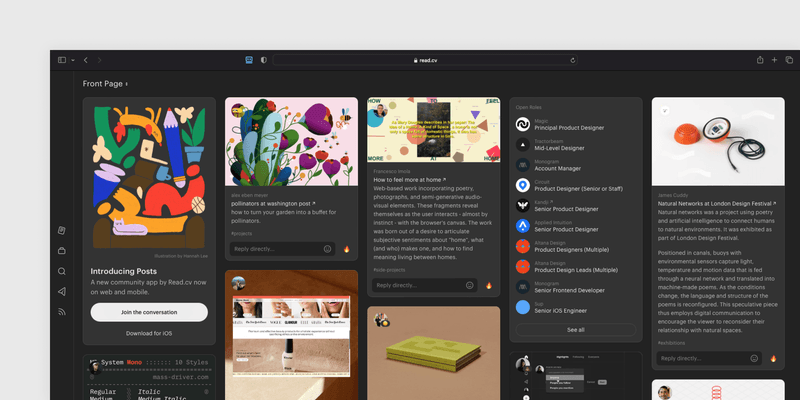Click the briefcase jobs icon in sidebar
Viewport: 800px width, 400px height.
click(62, 251)
